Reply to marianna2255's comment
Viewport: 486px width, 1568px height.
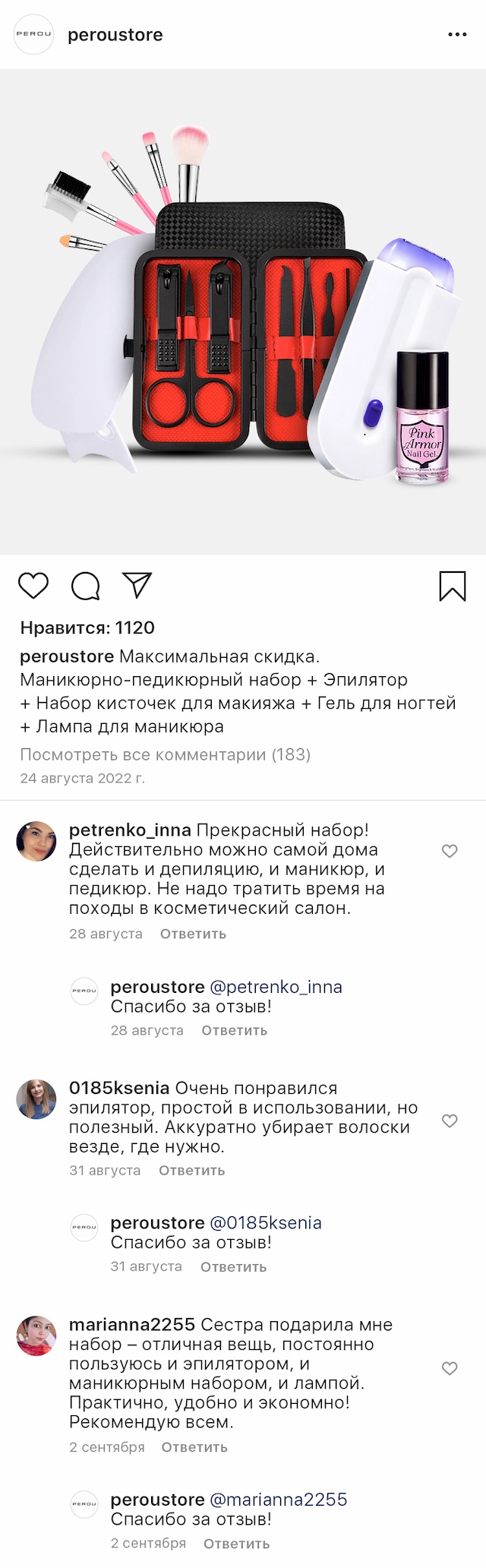pos(194,1447)
